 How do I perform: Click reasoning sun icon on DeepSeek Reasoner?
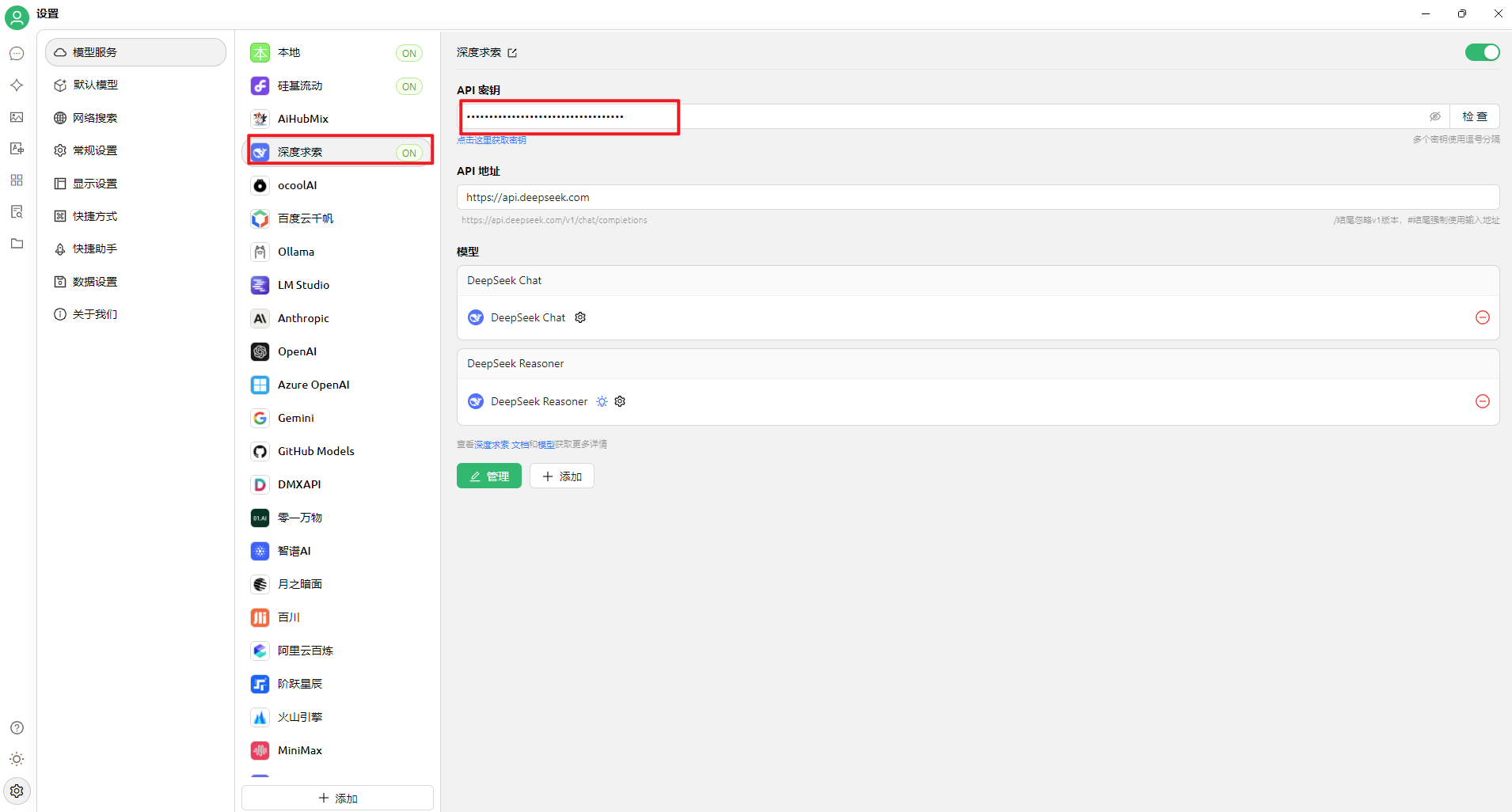pos(602,401)
